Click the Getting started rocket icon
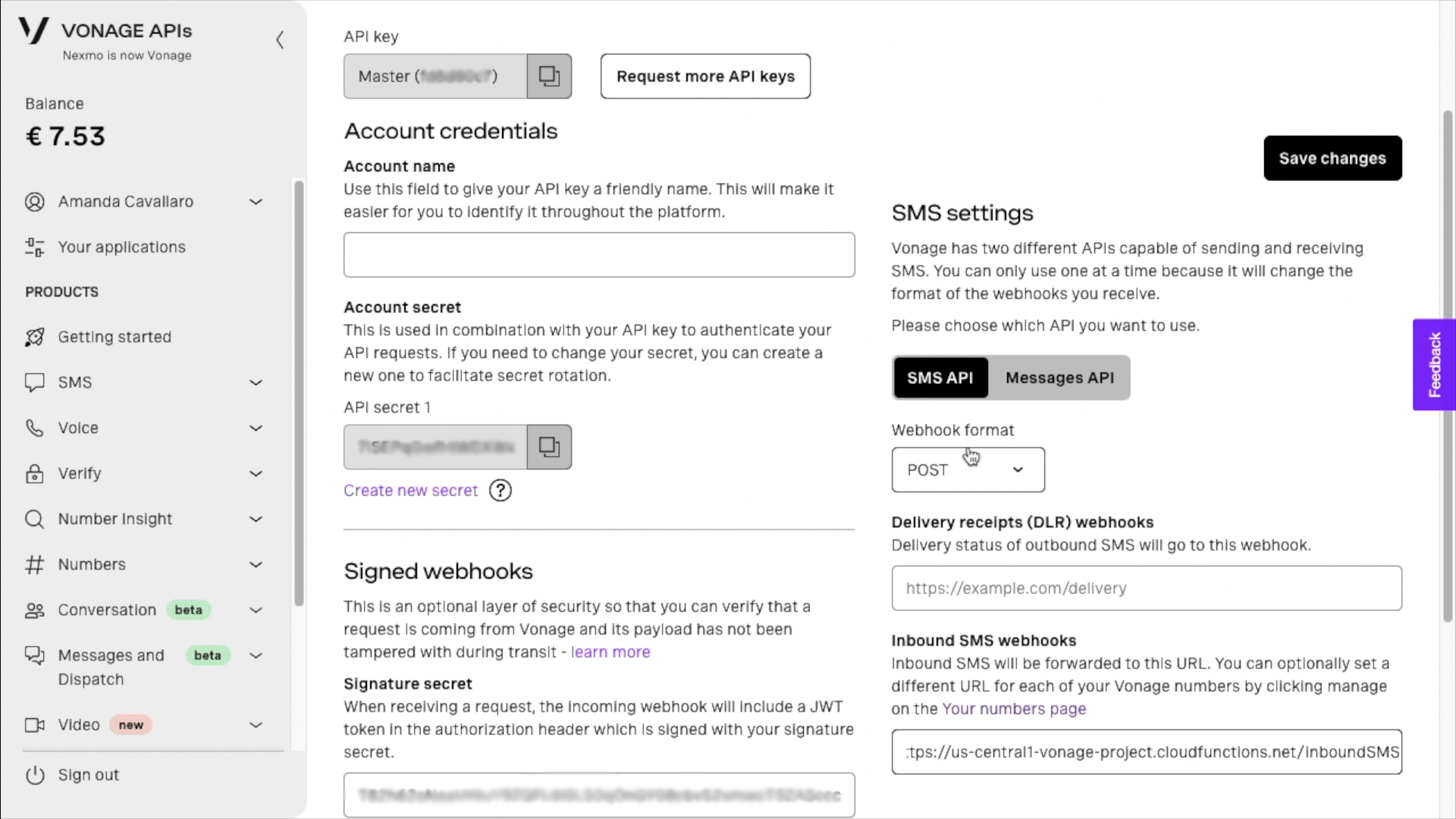The image size is (1456, 819). coord(35,337)
